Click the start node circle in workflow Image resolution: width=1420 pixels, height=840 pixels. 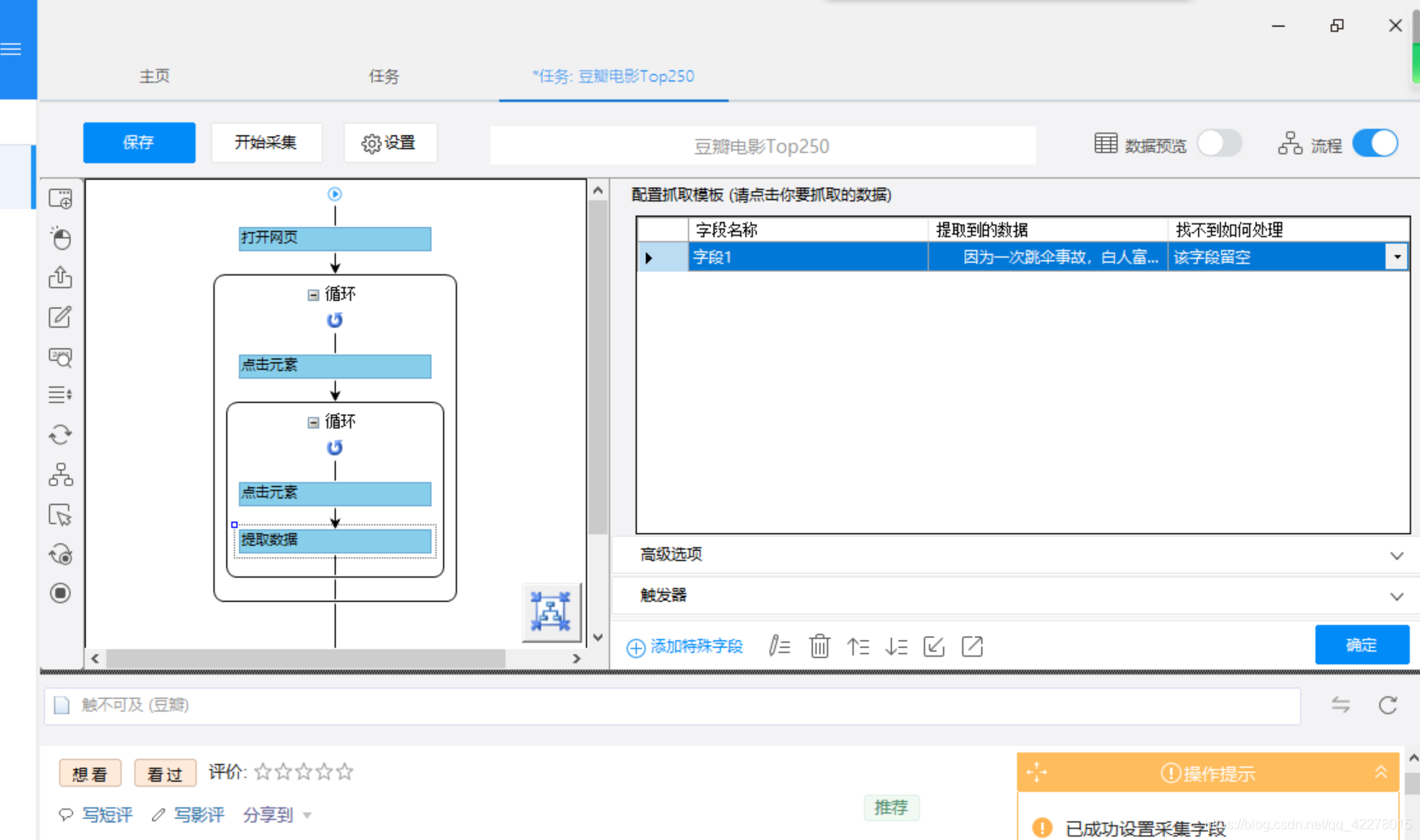click(335, 194)
